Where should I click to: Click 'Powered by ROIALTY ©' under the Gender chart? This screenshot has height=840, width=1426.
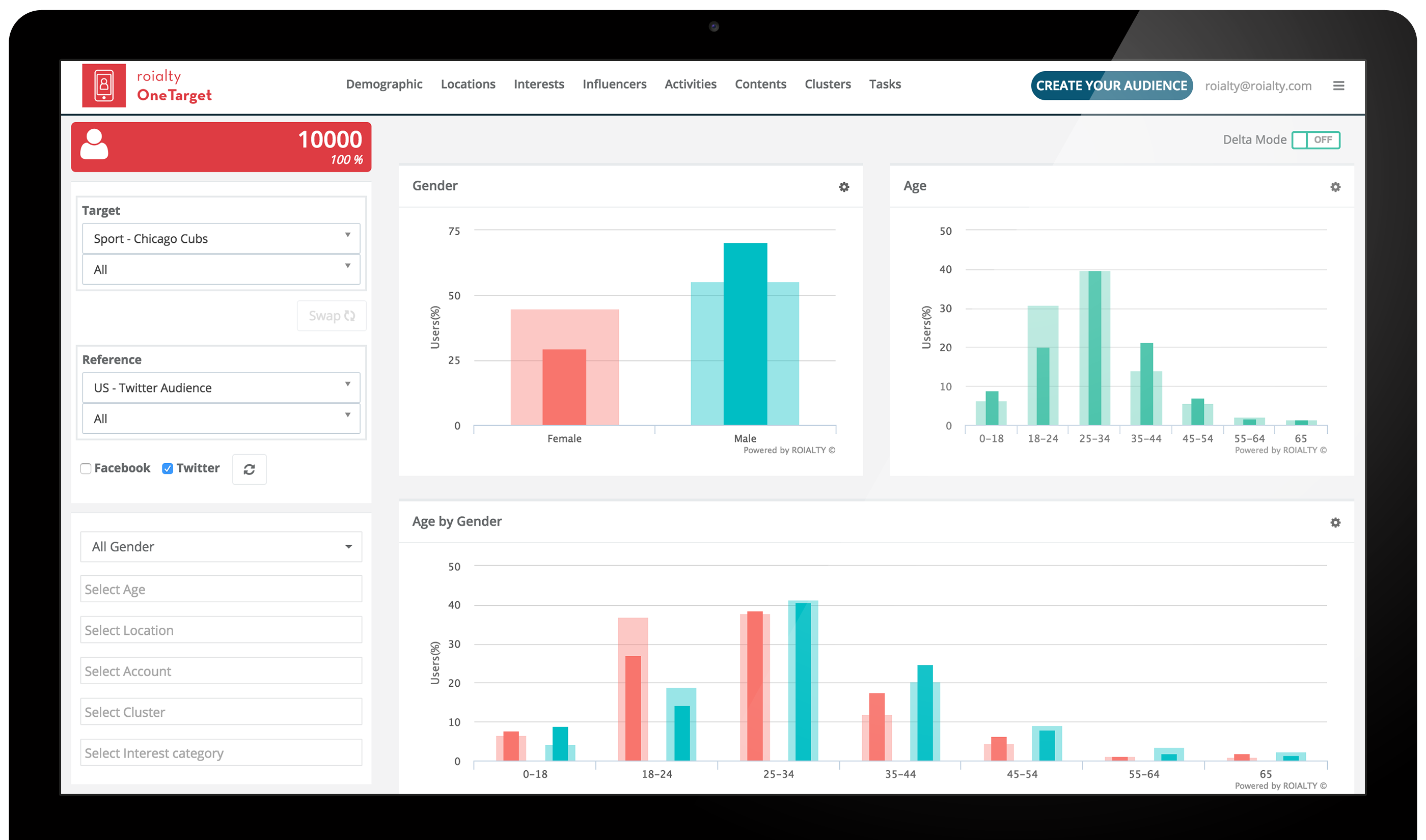click(789, 451)
